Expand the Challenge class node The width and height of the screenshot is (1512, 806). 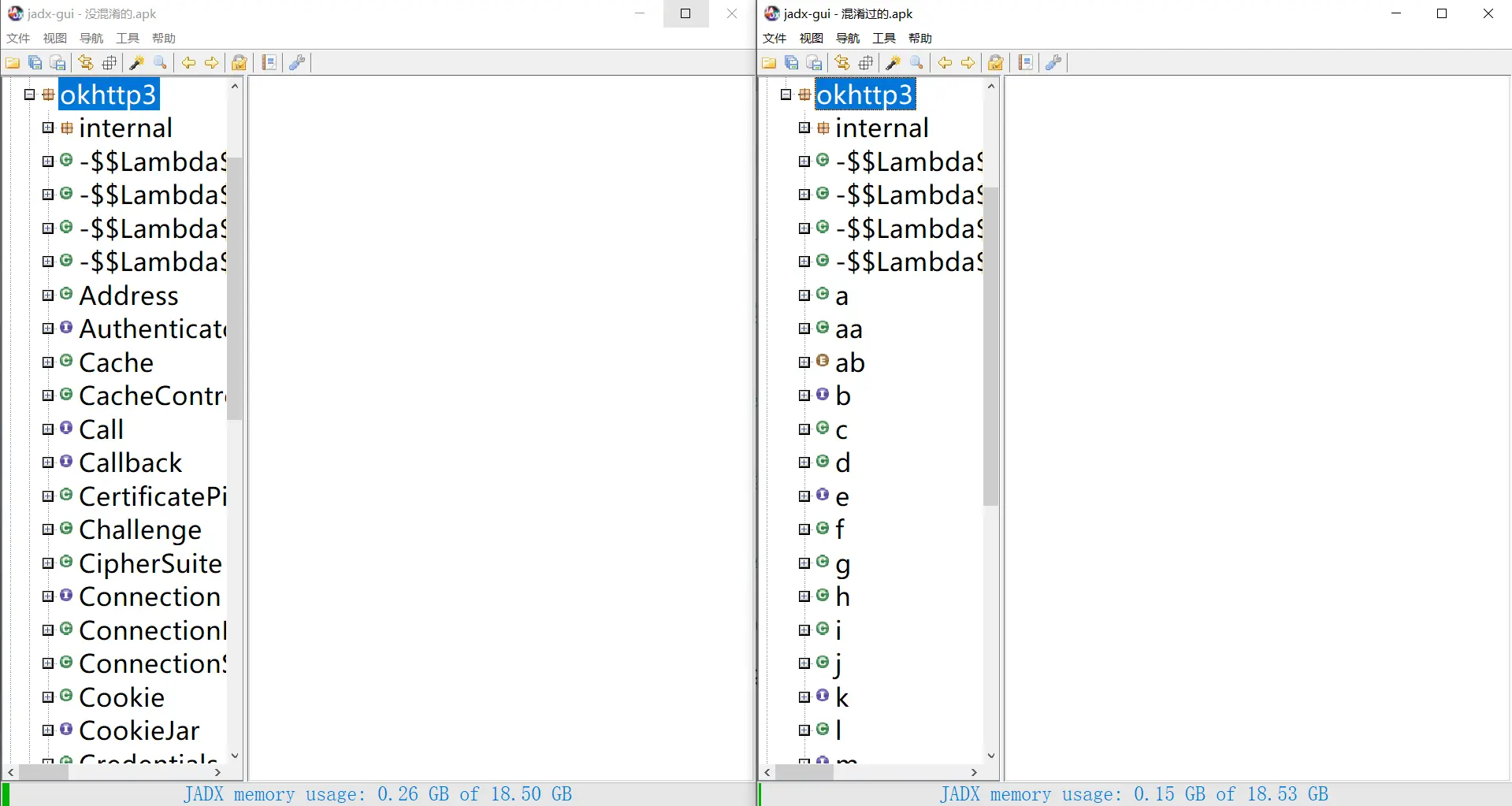tap(48, 529)
